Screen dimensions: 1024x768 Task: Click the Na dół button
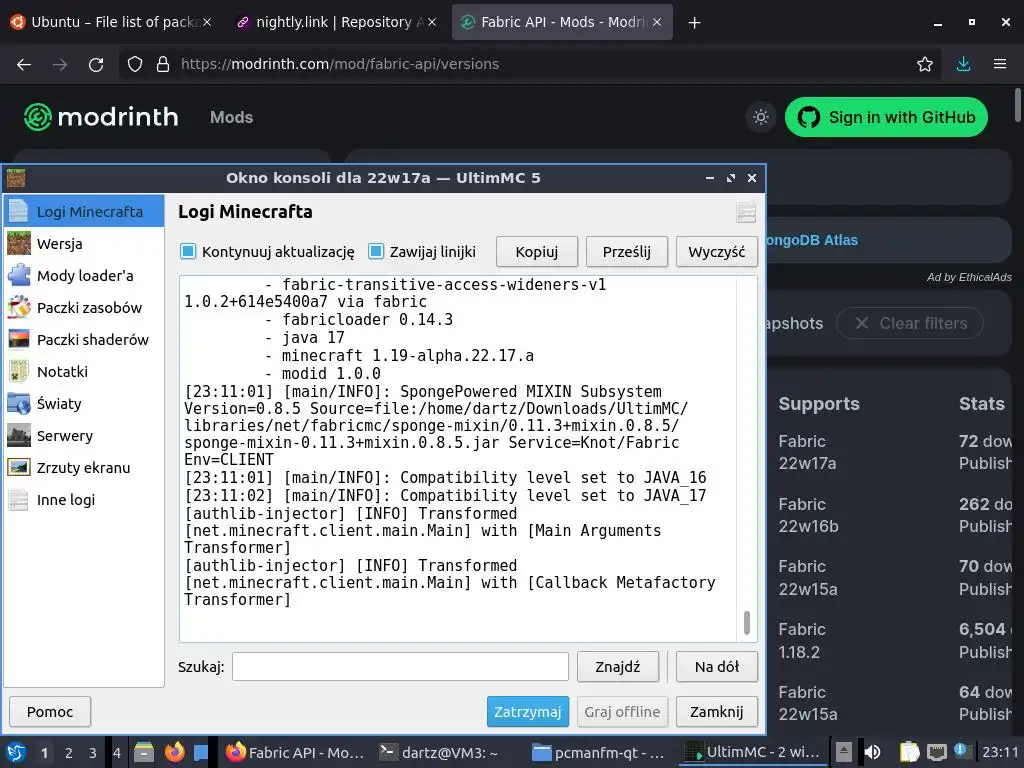click(x=716, y=667)
